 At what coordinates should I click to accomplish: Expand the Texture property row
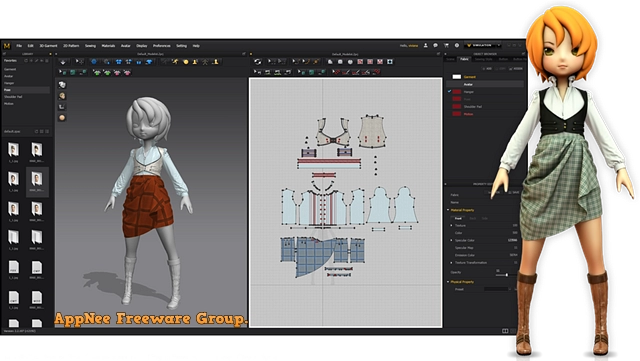pyautogui.click(x=451, y=225)
